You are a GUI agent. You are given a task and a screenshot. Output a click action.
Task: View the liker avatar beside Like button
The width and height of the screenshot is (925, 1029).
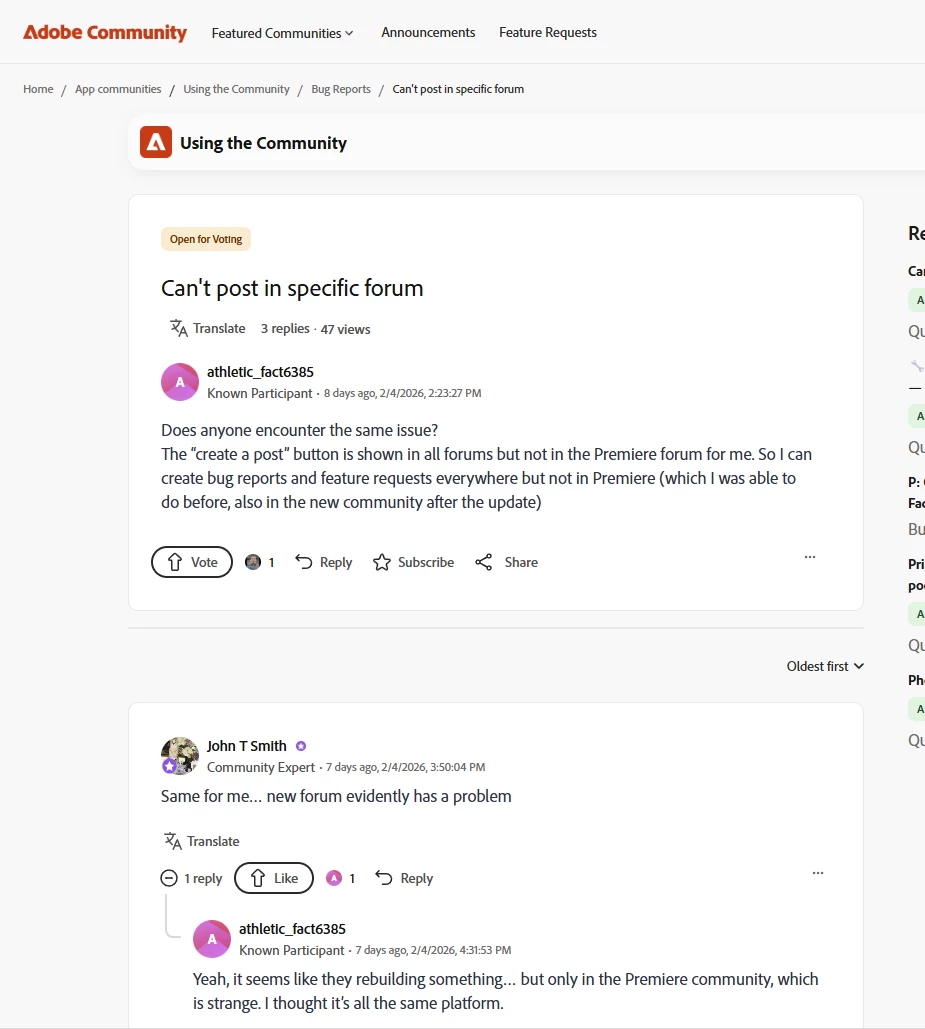334,878
